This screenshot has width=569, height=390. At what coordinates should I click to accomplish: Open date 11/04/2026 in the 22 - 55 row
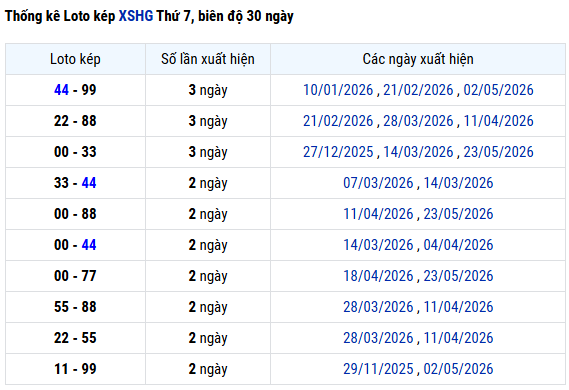coord(458,338)
